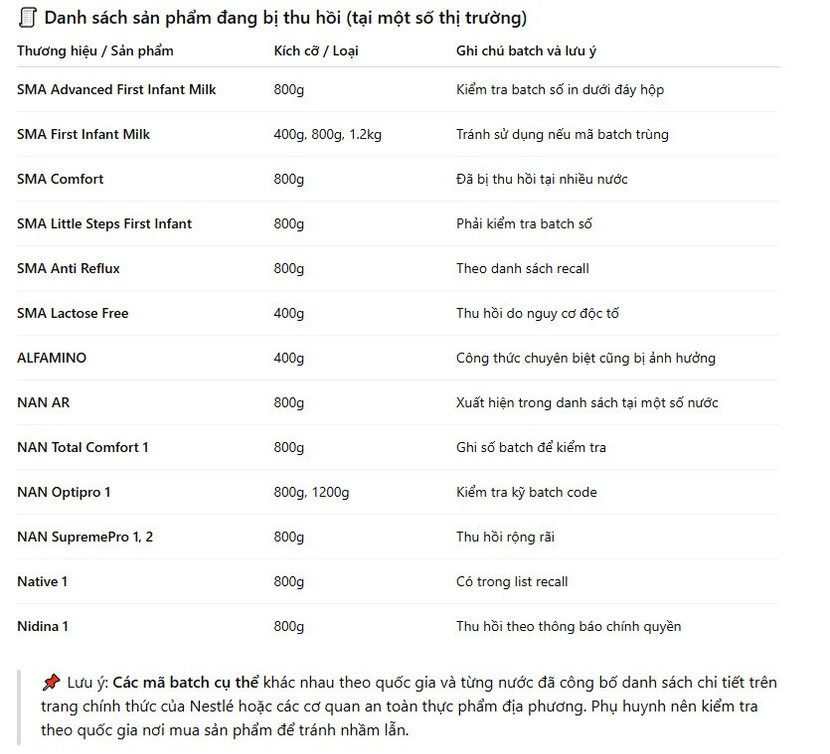Click the SMA Lactose Free product name

73,313
